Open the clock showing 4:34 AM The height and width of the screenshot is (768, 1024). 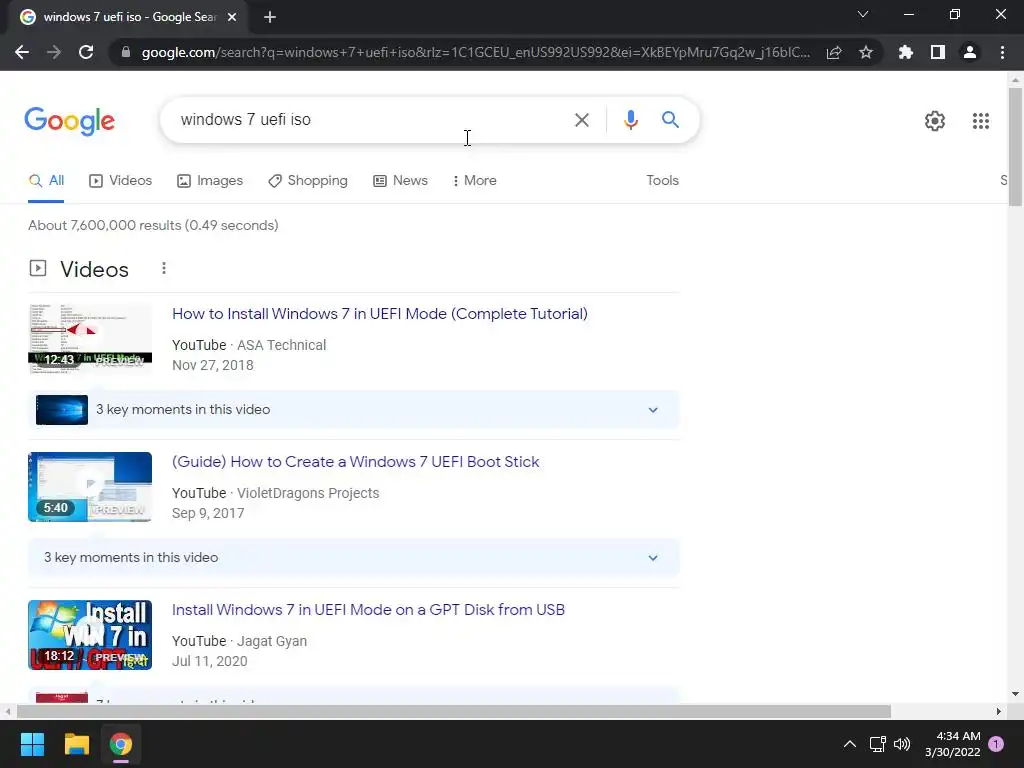pos(952,744)
